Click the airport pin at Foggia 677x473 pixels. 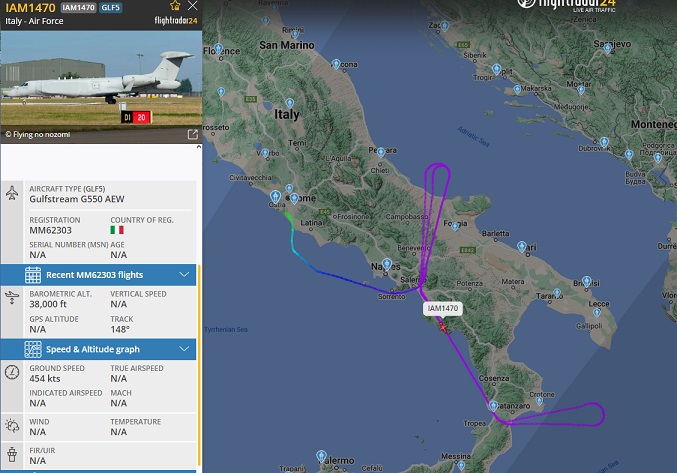click(x=455, y=226)
